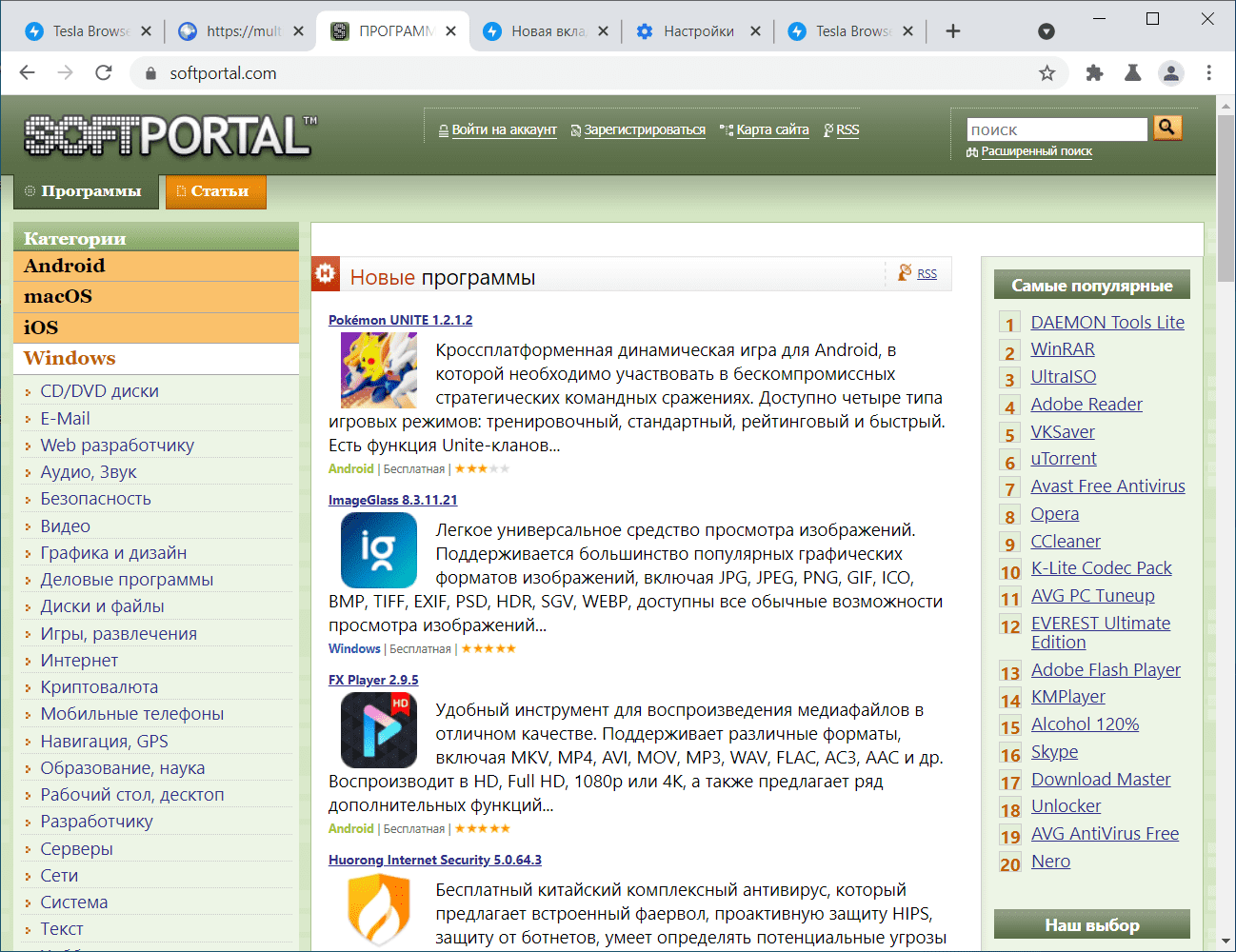Screen dimensions: 1236x952
Task: Switch to the first Tesla Browser tab
Action: (x=90, y=31)
